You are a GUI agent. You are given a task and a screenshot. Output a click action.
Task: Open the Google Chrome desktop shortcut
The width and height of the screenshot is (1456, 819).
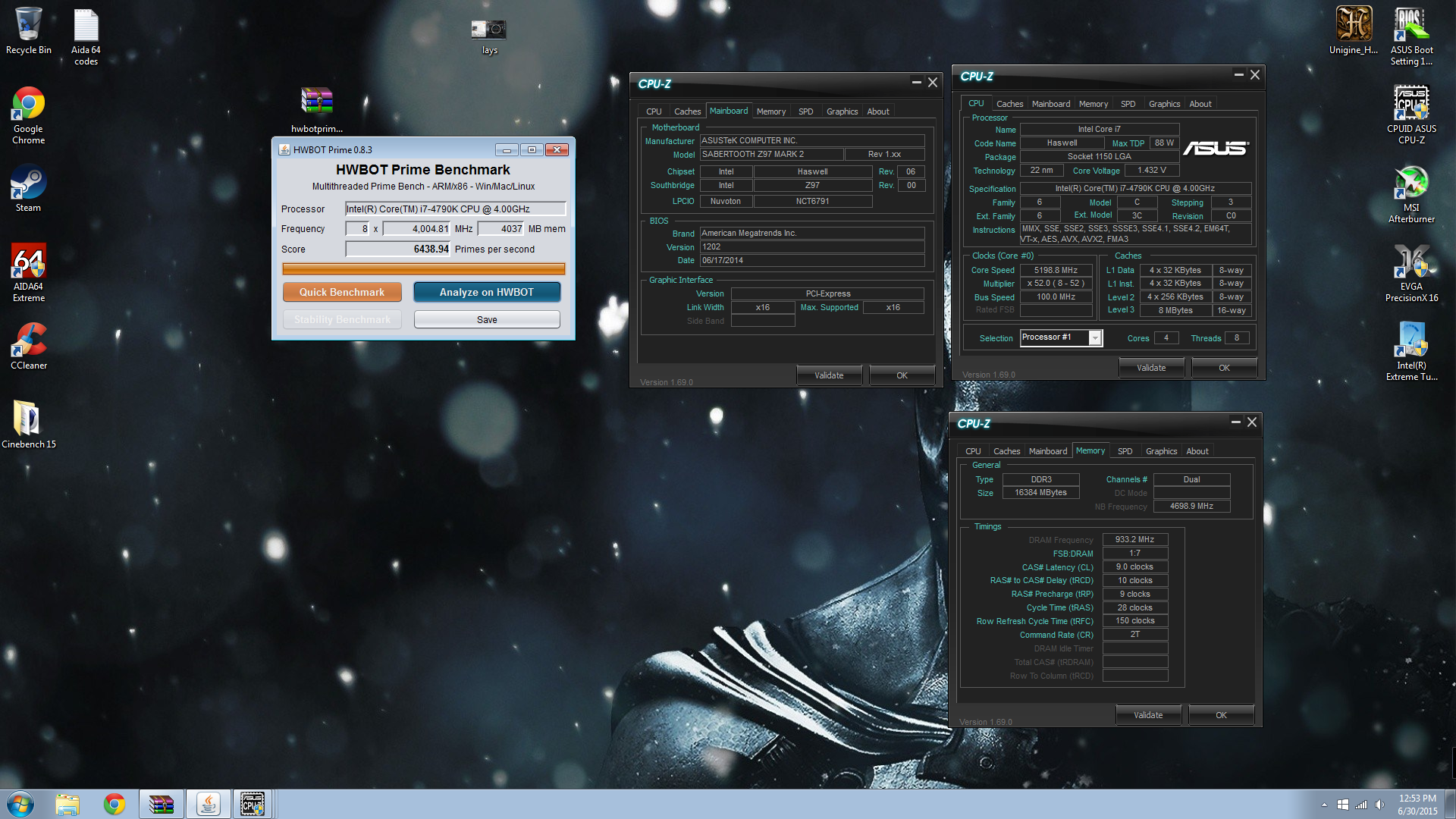click(x=28, y=115)
